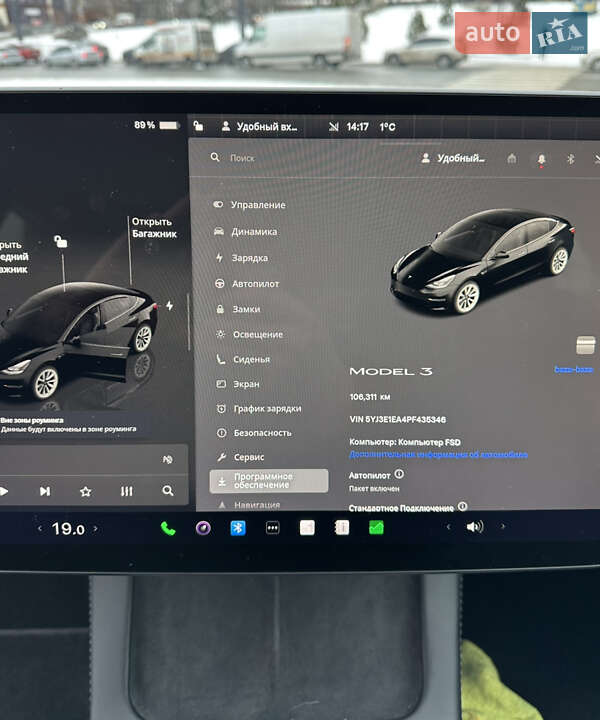The image size is (600, 720).
Task: Tap the car rendering on left panel
Action: 77,340
